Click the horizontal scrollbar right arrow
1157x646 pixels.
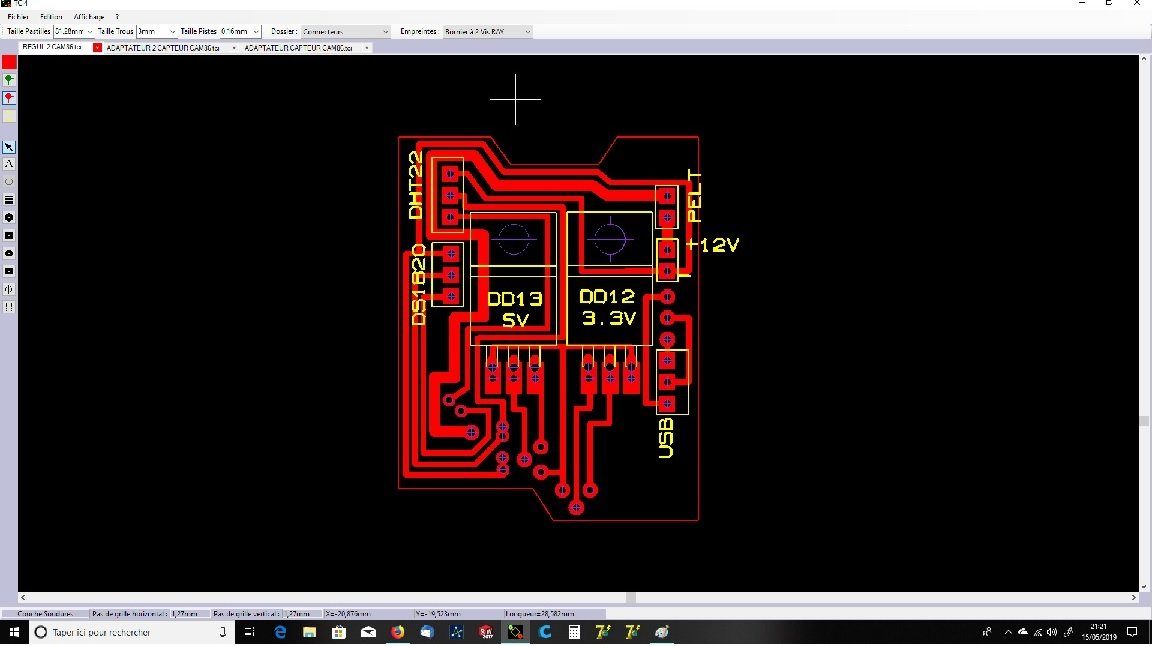1134,597
